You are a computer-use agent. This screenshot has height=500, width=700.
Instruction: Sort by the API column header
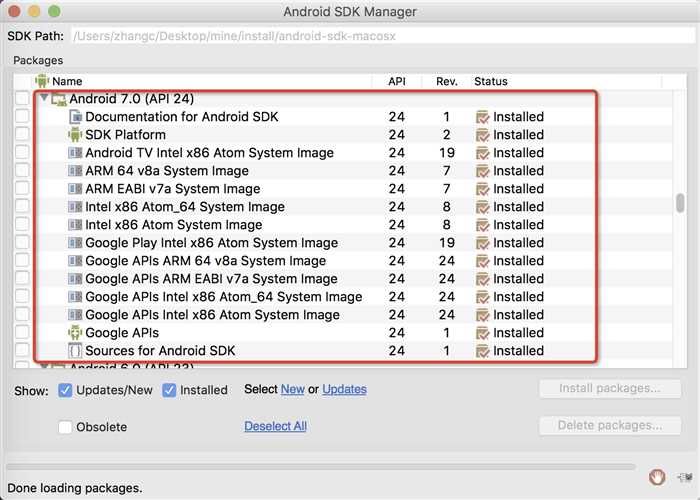coord(397,81)
